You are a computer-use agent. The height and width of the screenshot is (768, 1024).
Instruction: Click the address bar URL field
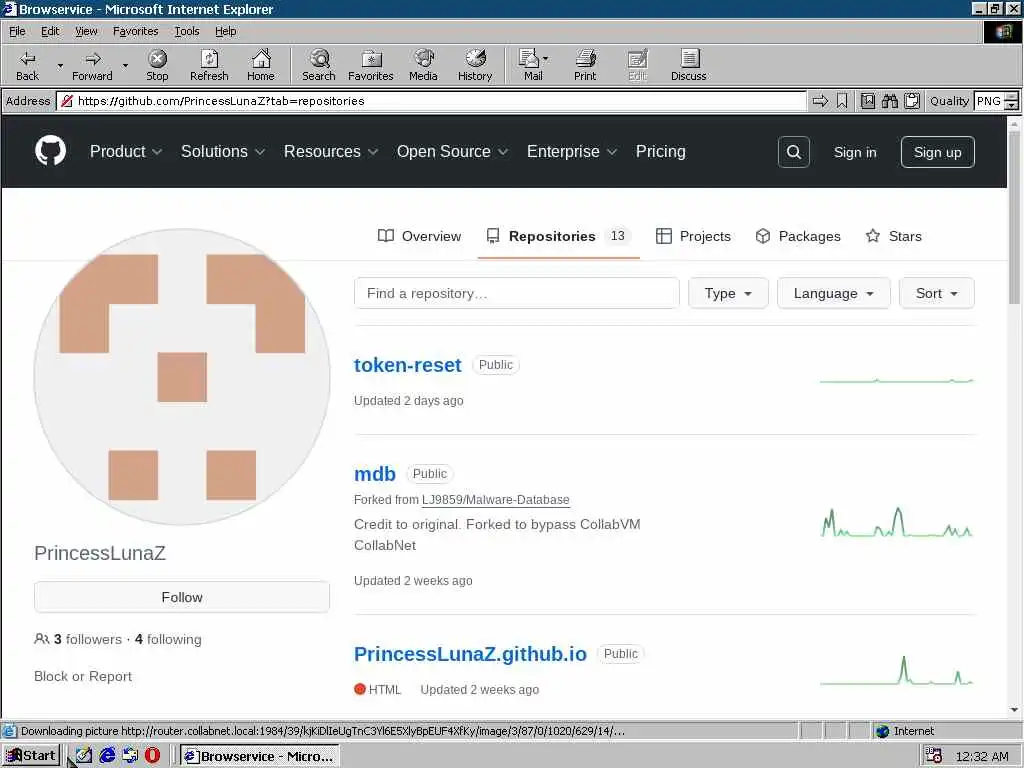pyautogui.click(x=432, y=101)
